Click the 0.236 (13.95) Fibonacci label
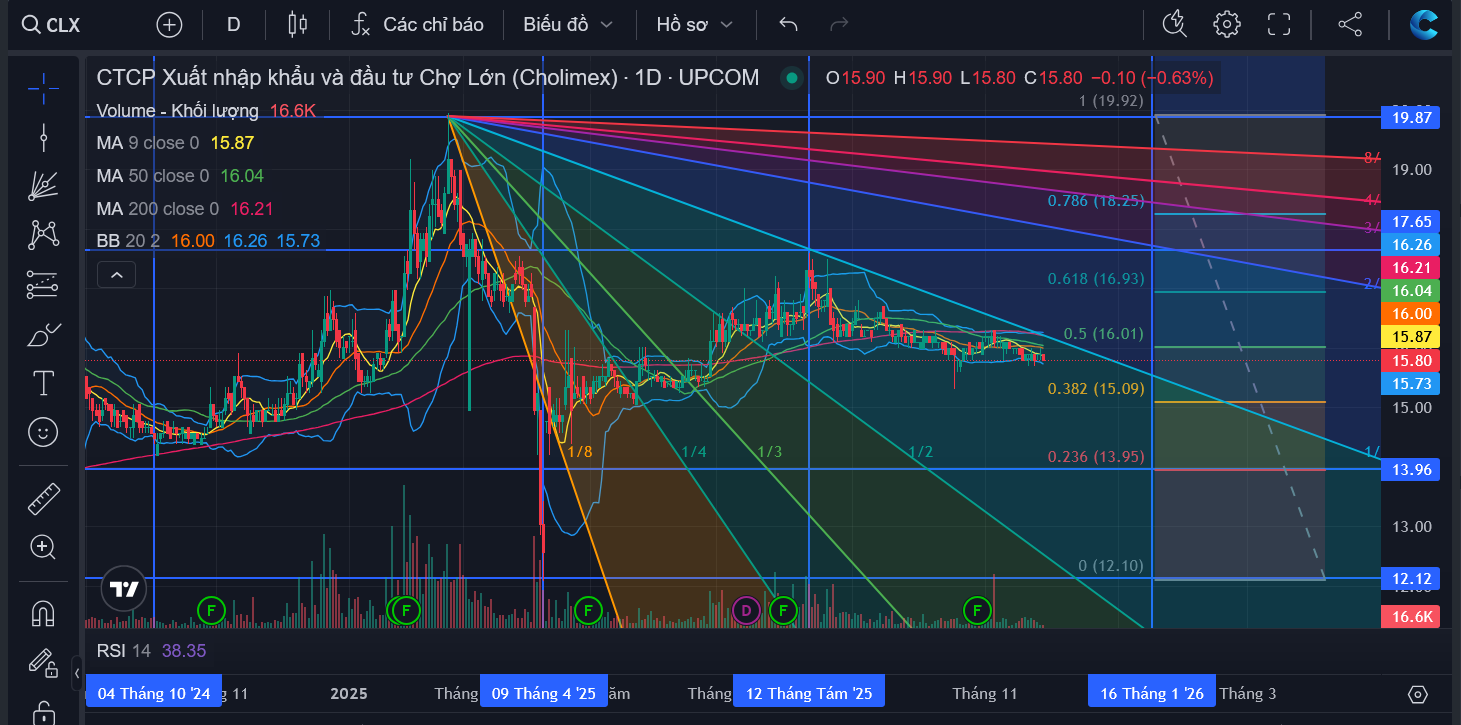1461x725 pixels. coord(1095,456)
